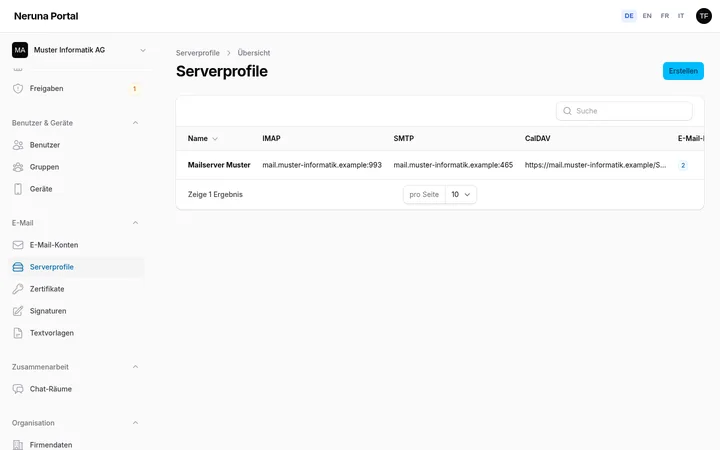
Task: Click the MA organization logo badge
Action: point(20,50)
